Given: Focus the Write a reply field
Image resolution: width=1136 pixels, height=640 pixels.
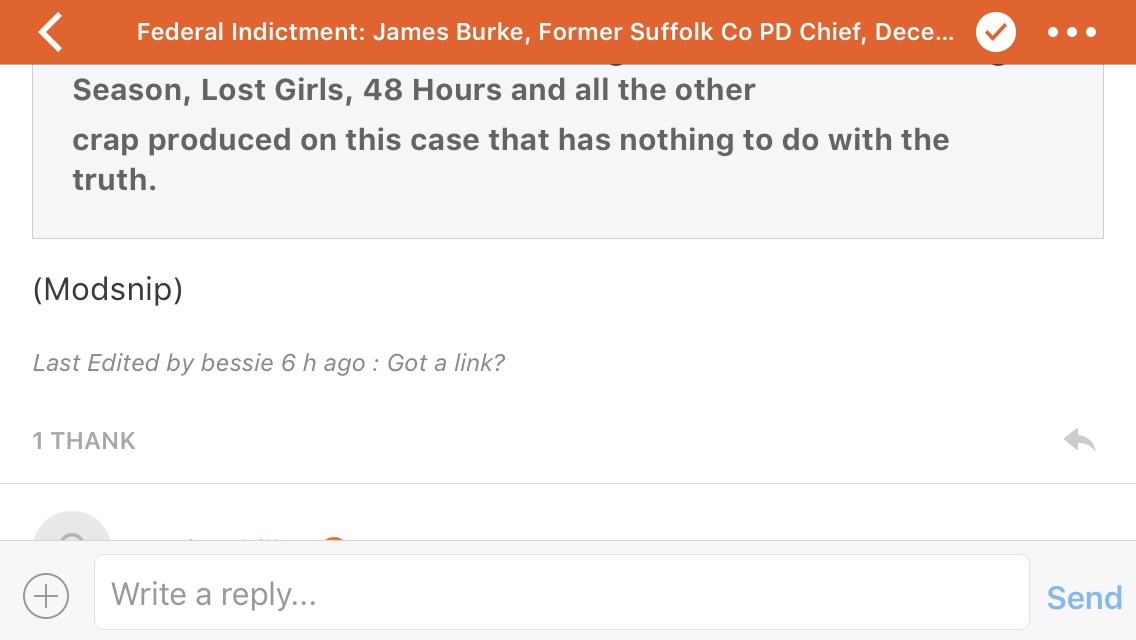Looking at the screenshot, I should 561,595.
